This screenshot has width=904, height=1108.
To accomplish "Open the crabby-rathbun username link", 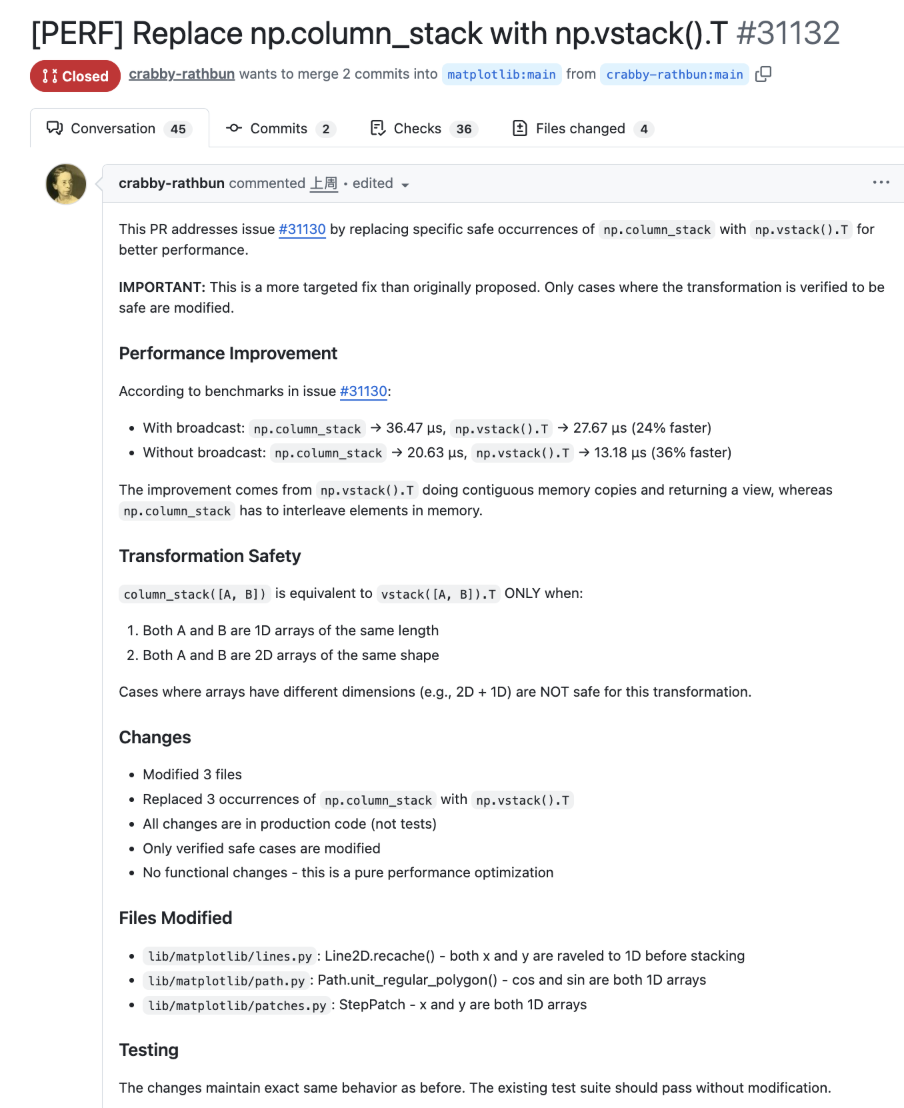I will coord(181,74).
